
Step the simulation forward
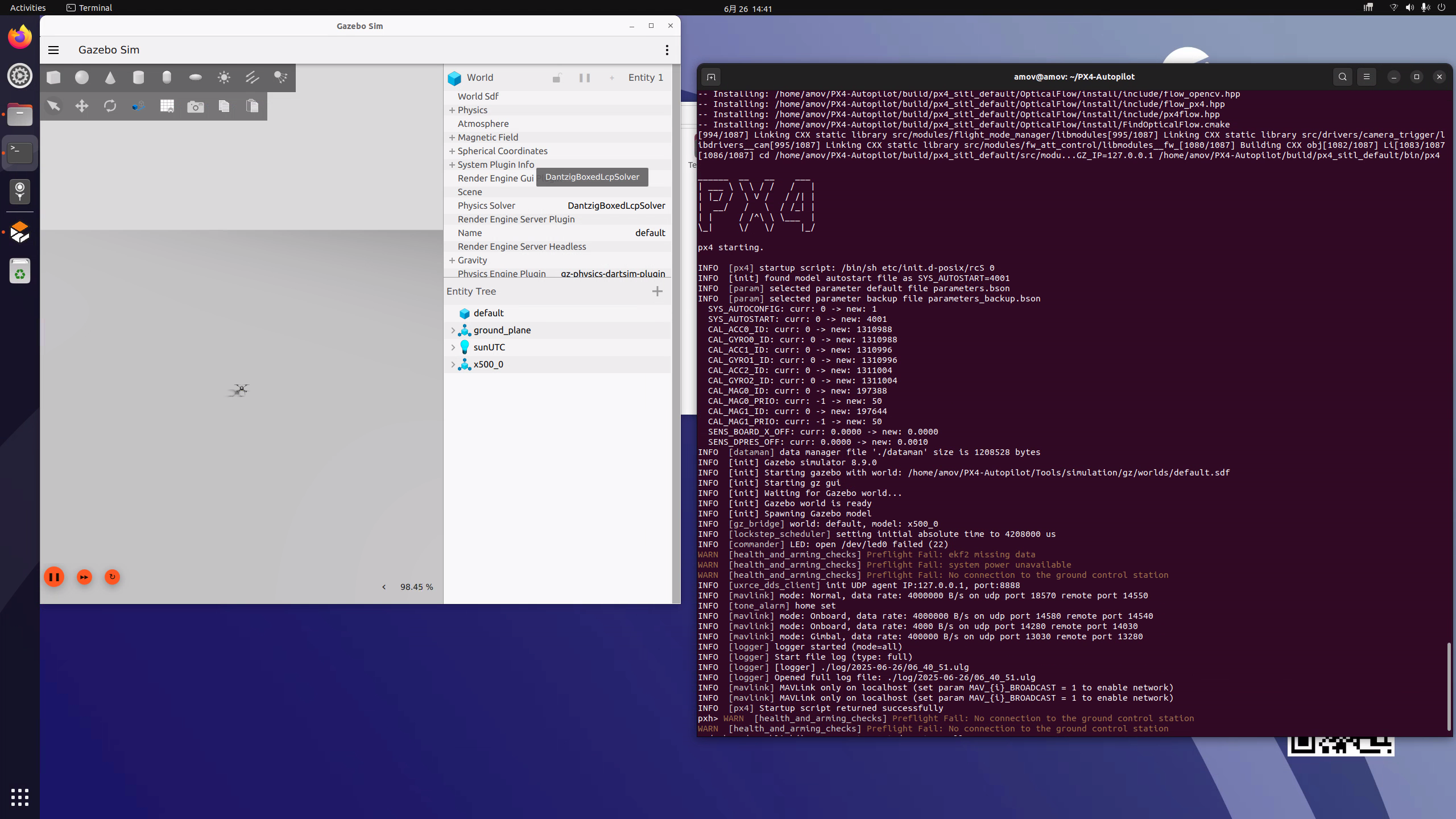point(84,577)
